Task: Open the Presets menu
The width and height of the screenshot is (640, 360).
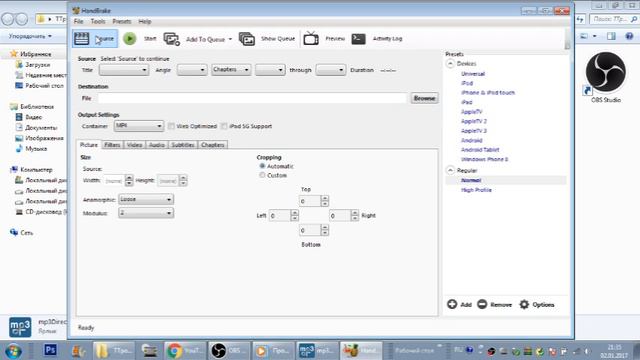Action: pyautogui.click(x=122, y=21)
